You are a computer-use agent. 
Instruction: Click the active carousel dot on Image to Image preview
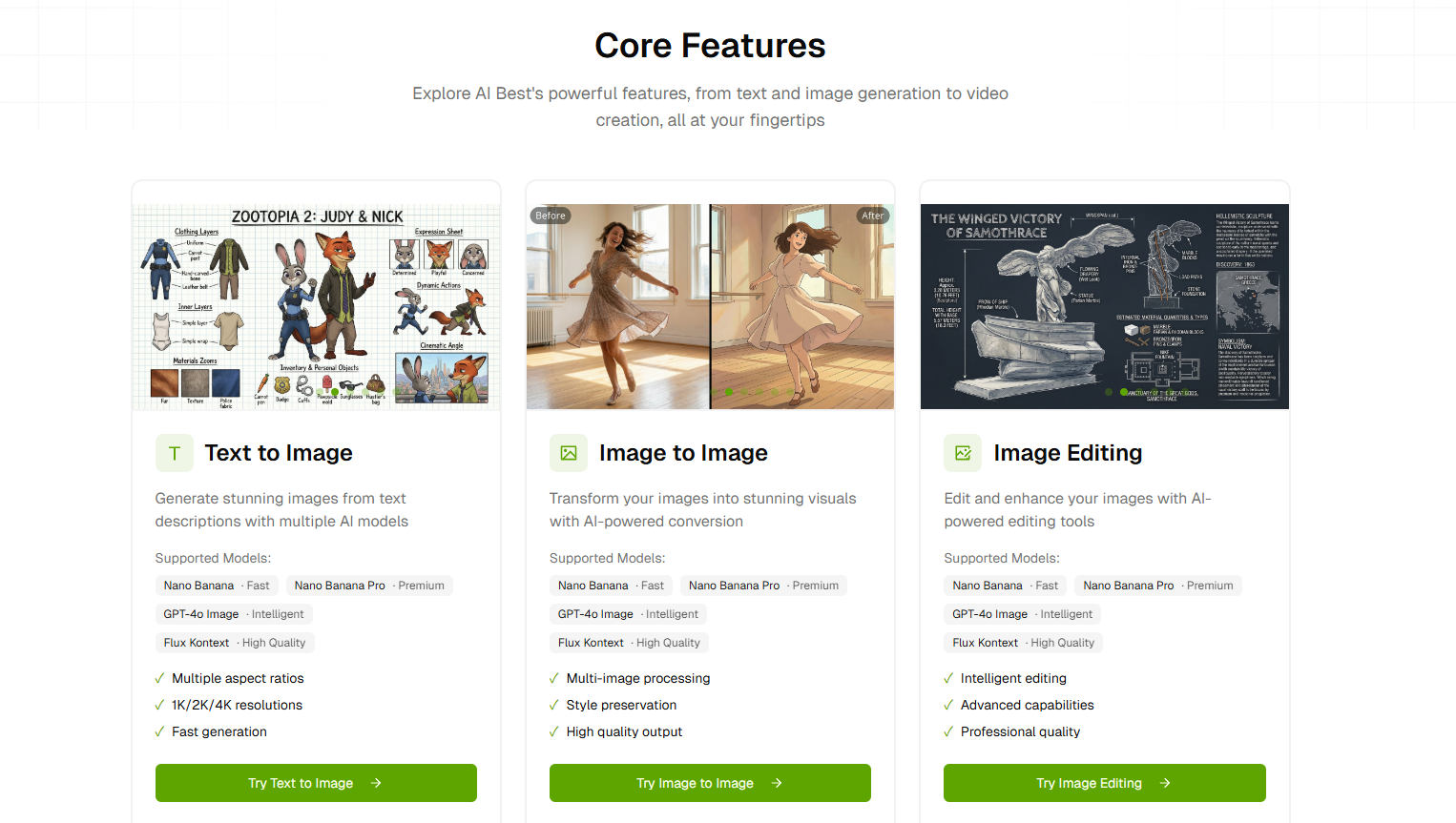(729, 392)
